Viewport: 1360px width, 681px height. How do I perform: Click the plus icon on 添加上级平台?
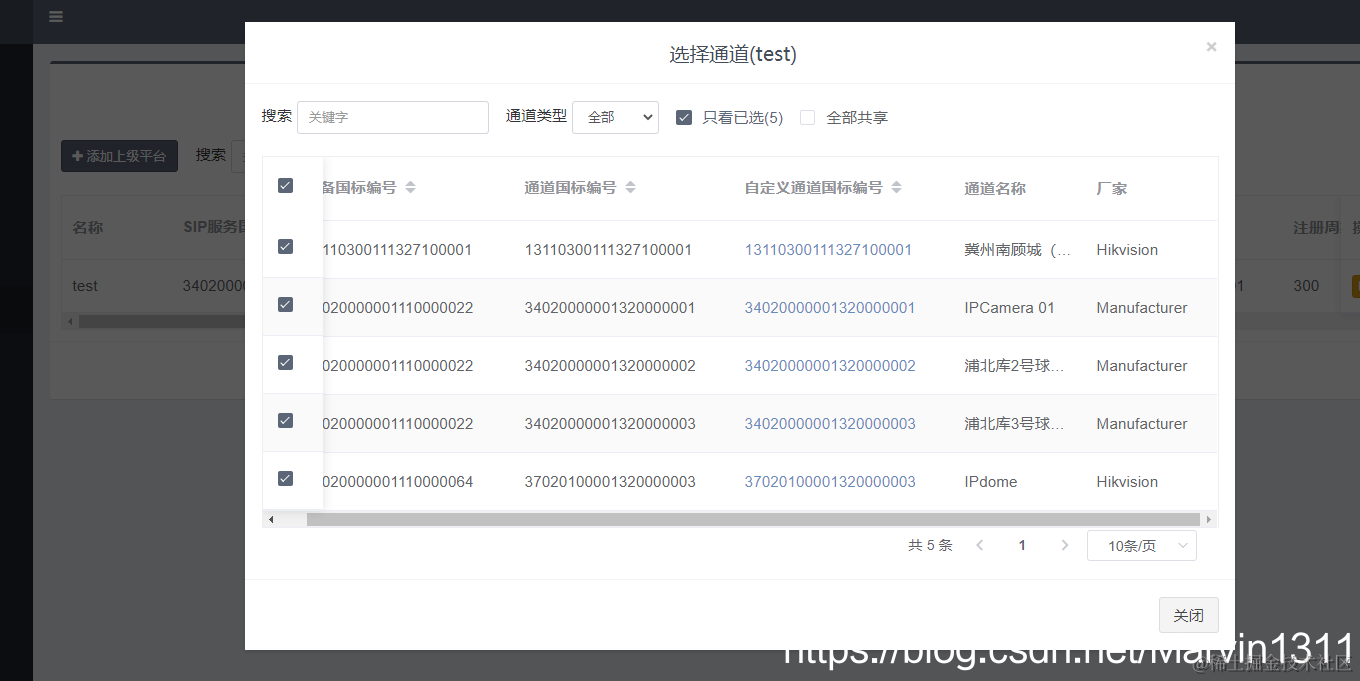click(78, 156)
